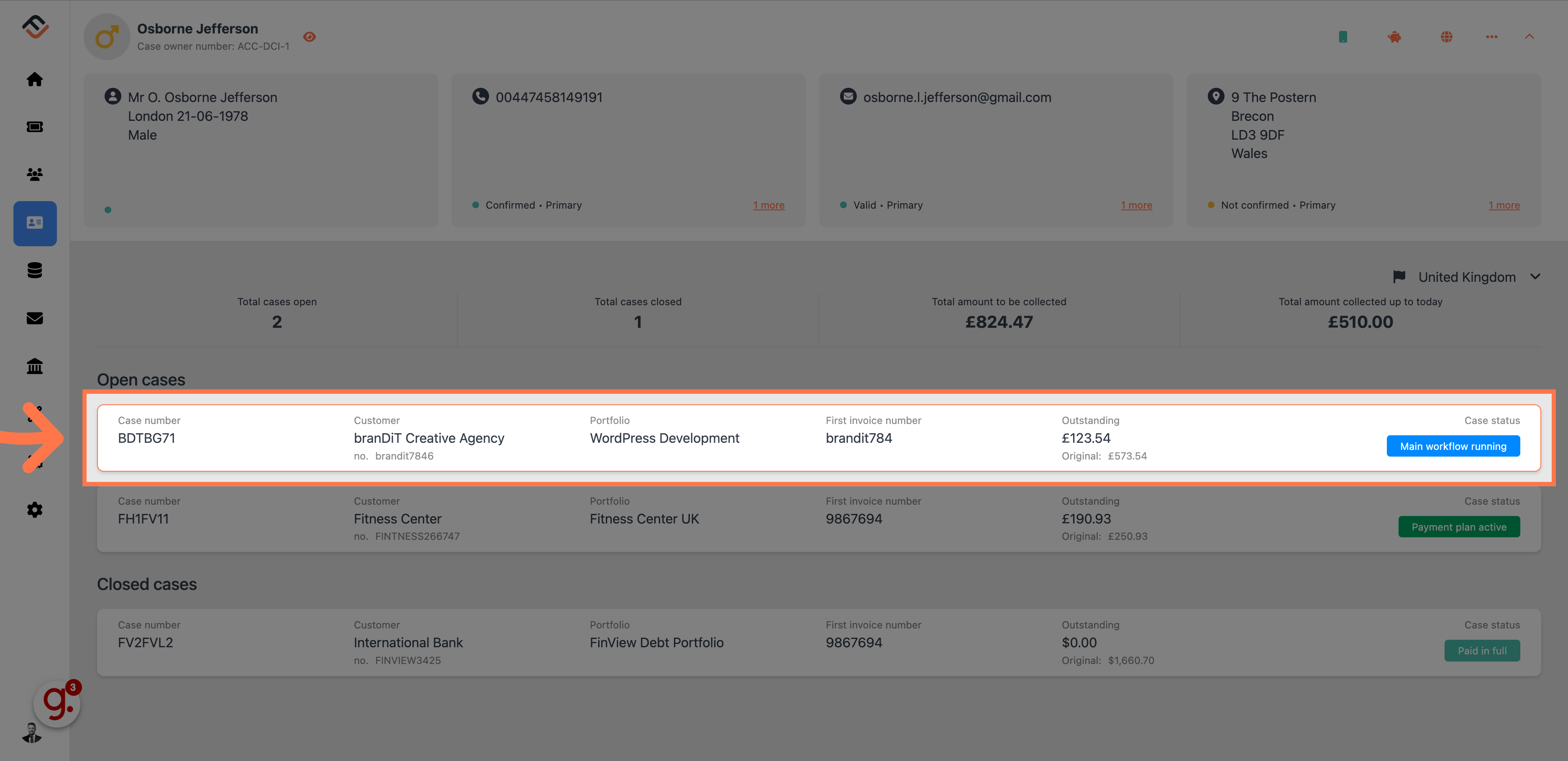Open '1 more' link in address card
This screenshot has width=1568, height=761.
[1504, 205]
